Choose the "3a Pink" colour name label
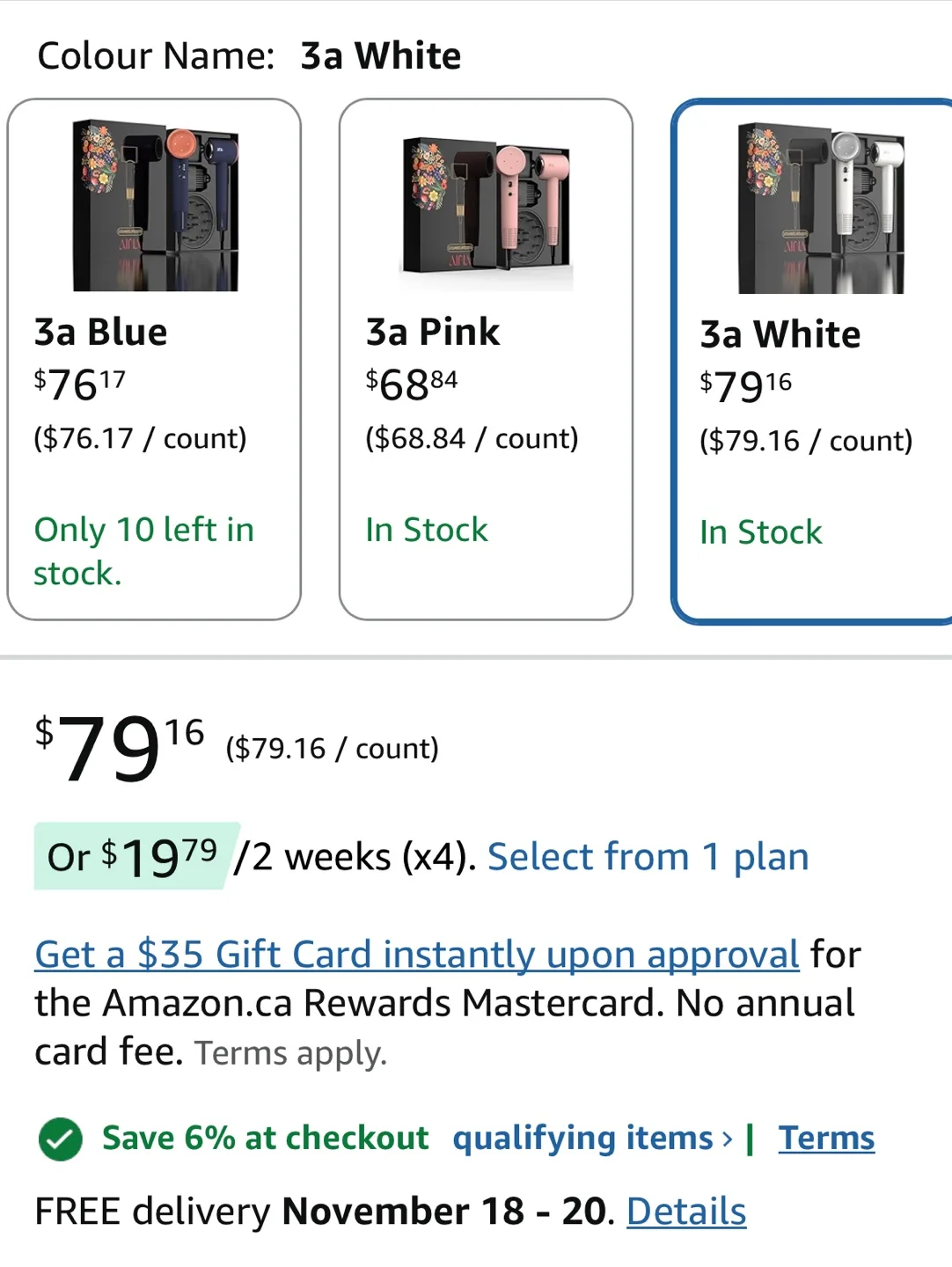Screen dimensions: 952x1267 click(x=432, y=333)
